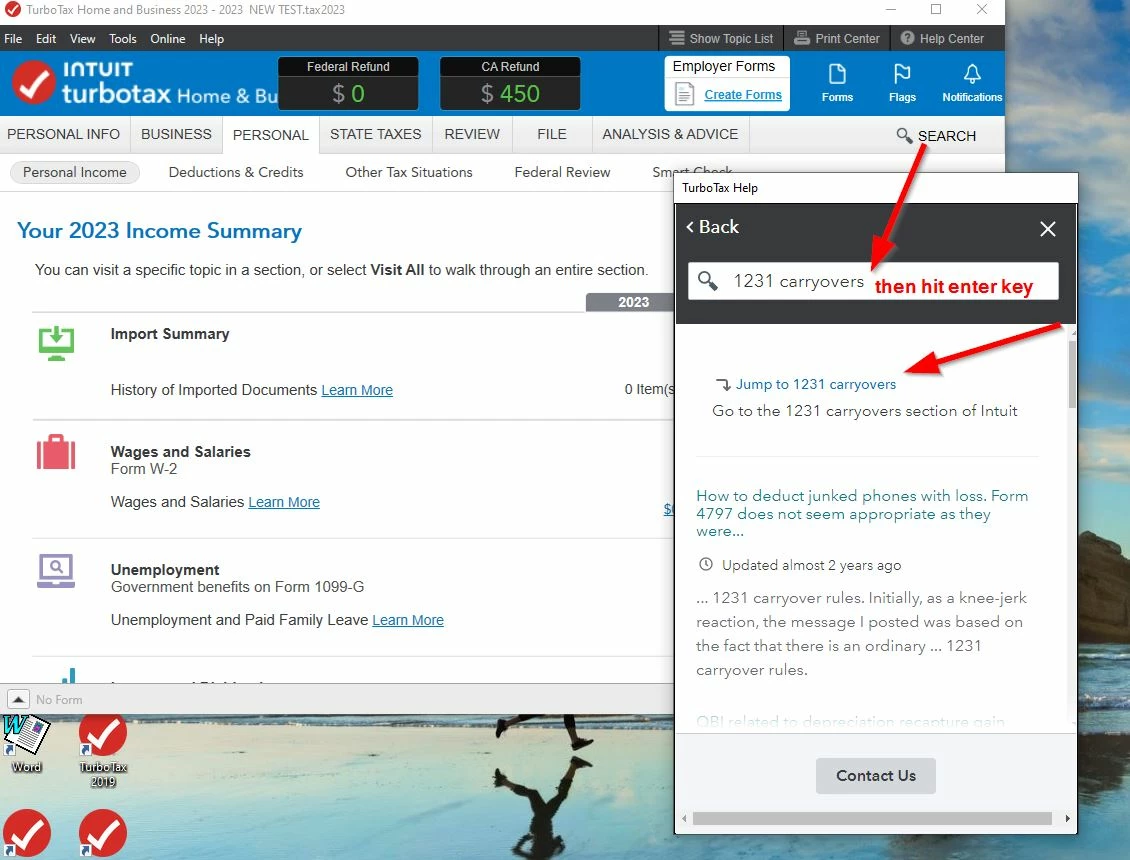Click the Federal Refund amount box
This screenshot has width=1130, height=860.
click(x=348, y=84)
